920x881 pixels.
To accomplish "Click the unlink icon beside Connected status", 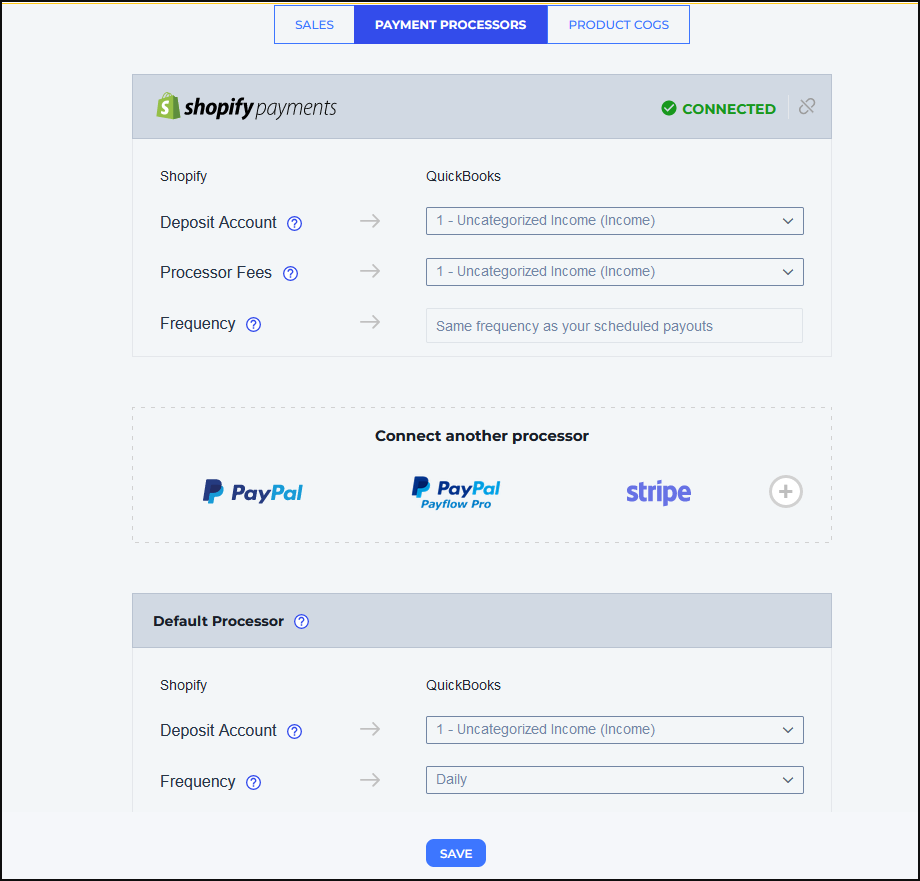I will pos(807,107).
